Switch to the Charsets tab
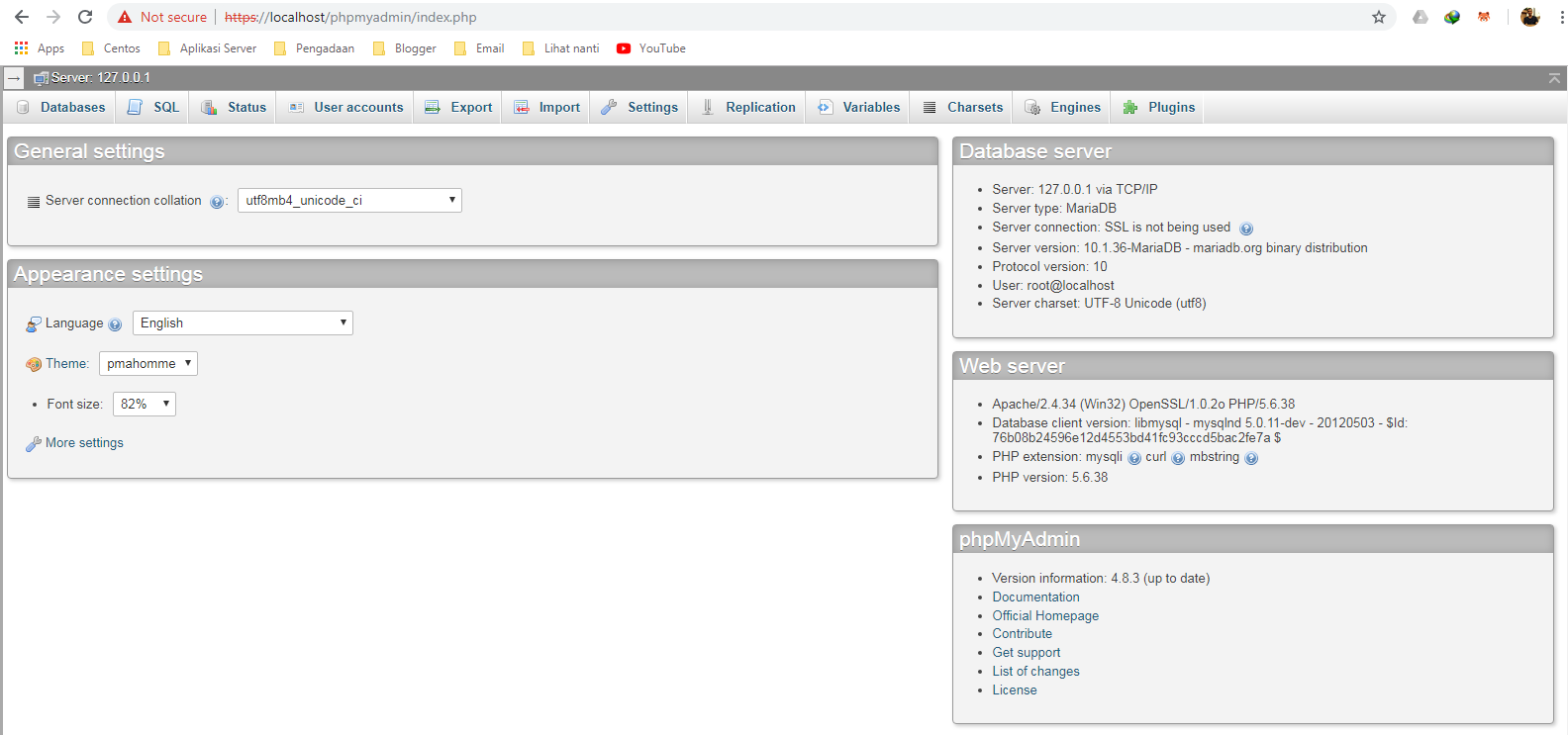The height and width of the screenshot is (735, 1568). click(x=962, y=107)
